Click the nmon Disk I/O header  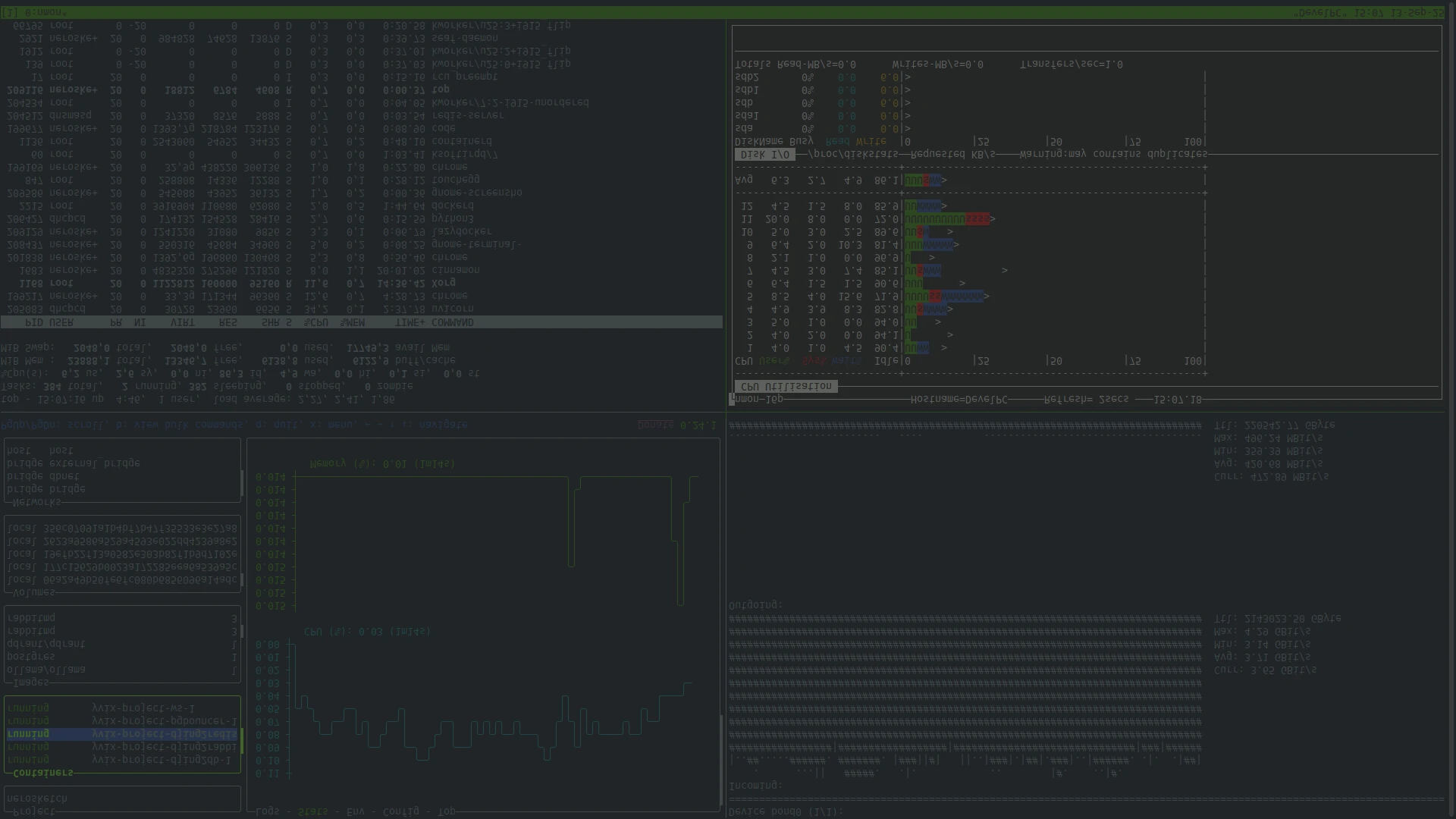(x=764, y=155)
